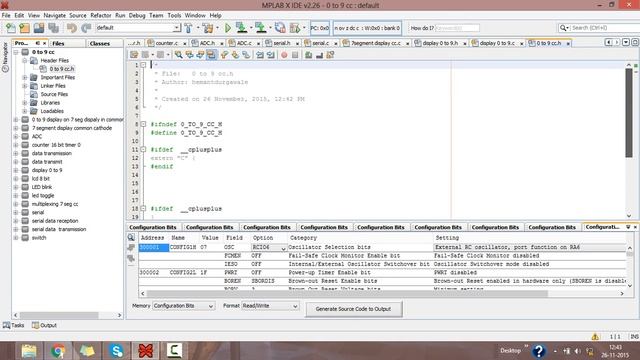Select the 'lcd 8 bit' project

pos(40,179)
